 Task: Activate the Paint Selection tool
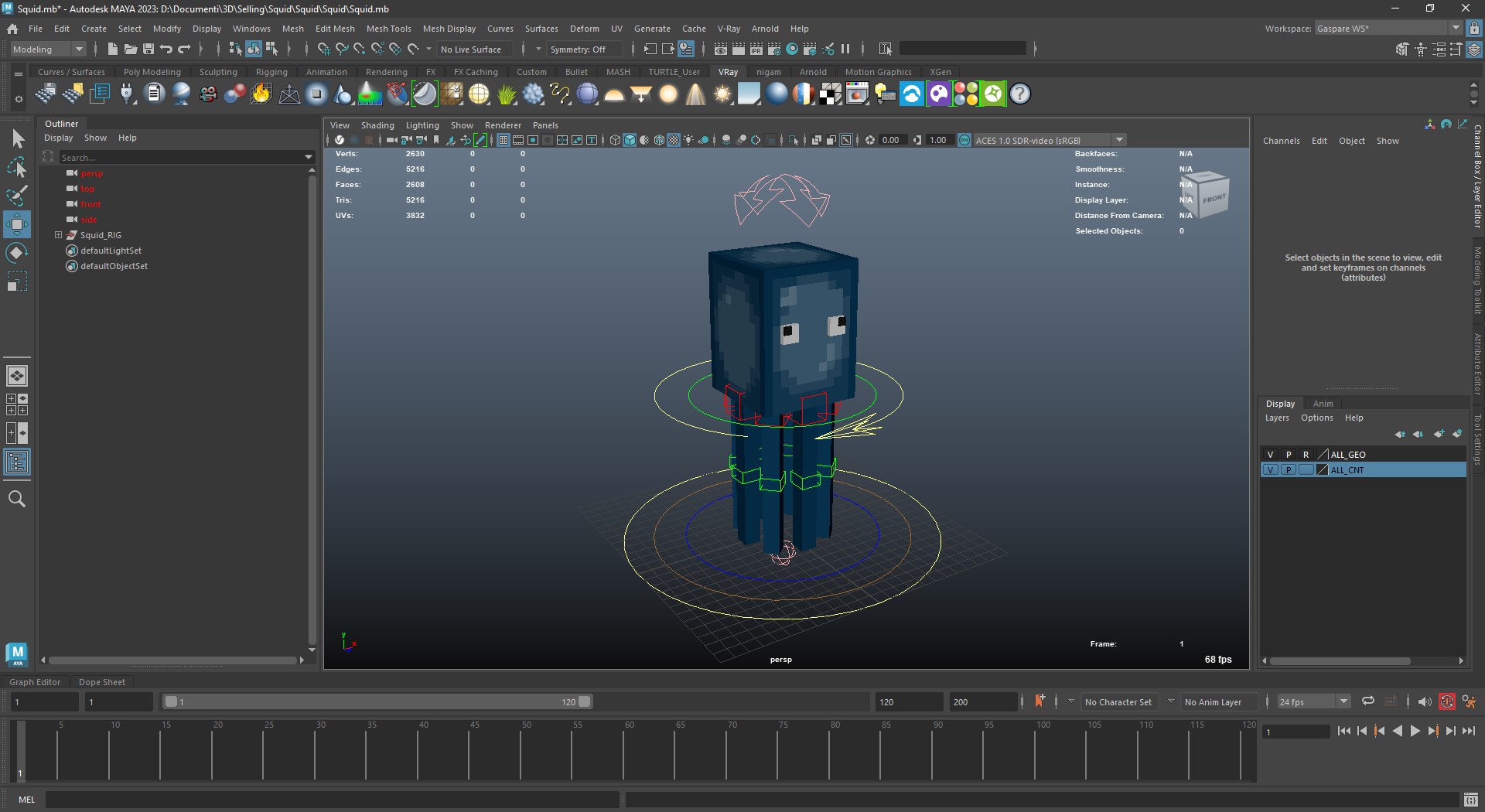coord(16,196)
